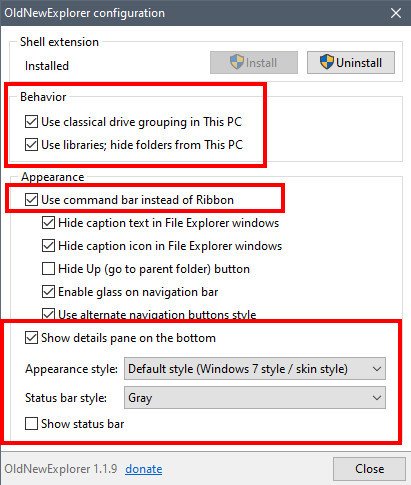
Task: Open the donate link
Action: tap(144, 469)
